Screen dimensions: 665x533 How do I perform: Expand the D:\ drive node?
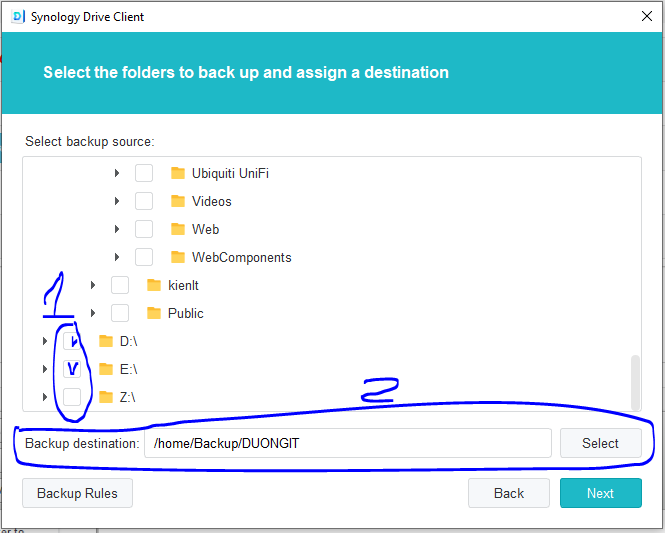(45, 341)
